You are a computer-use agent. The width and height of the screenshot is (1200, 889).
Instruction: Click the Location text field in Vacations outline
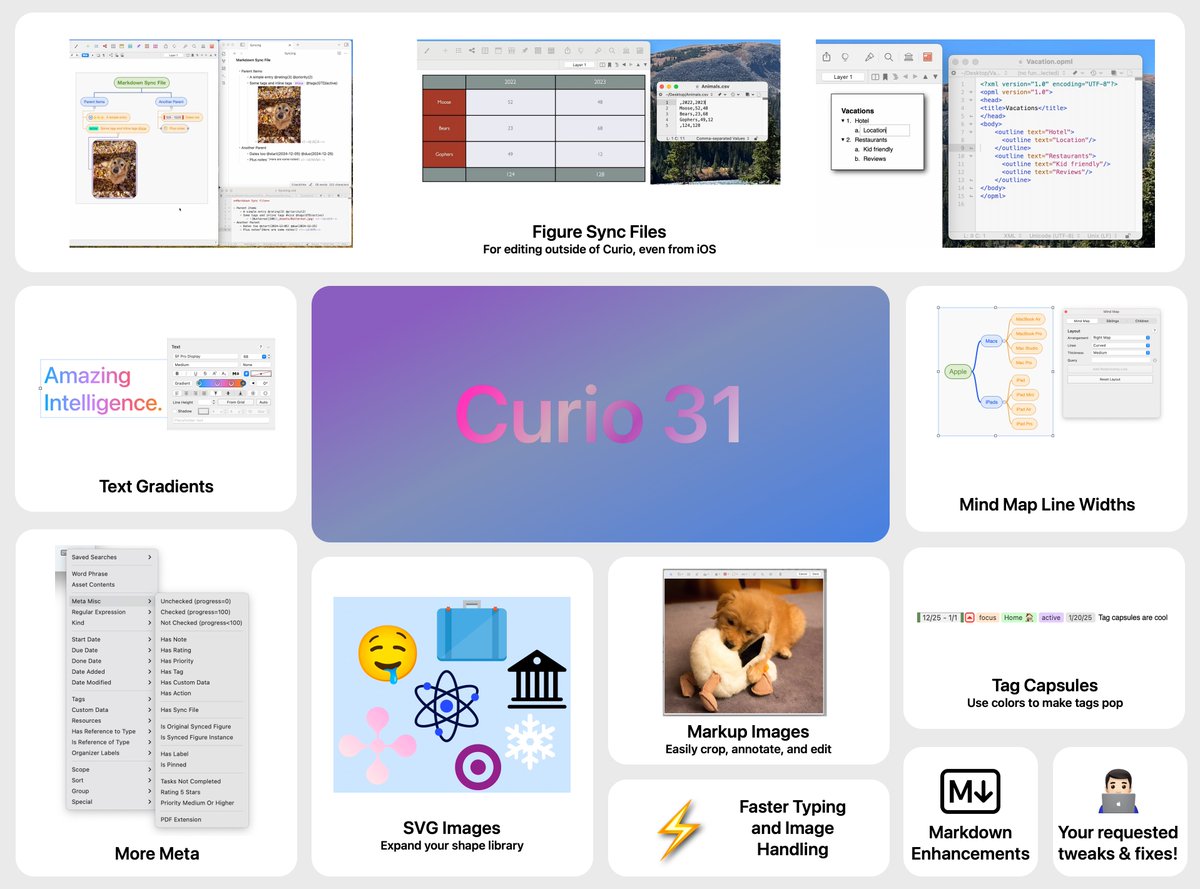[885, 130]
